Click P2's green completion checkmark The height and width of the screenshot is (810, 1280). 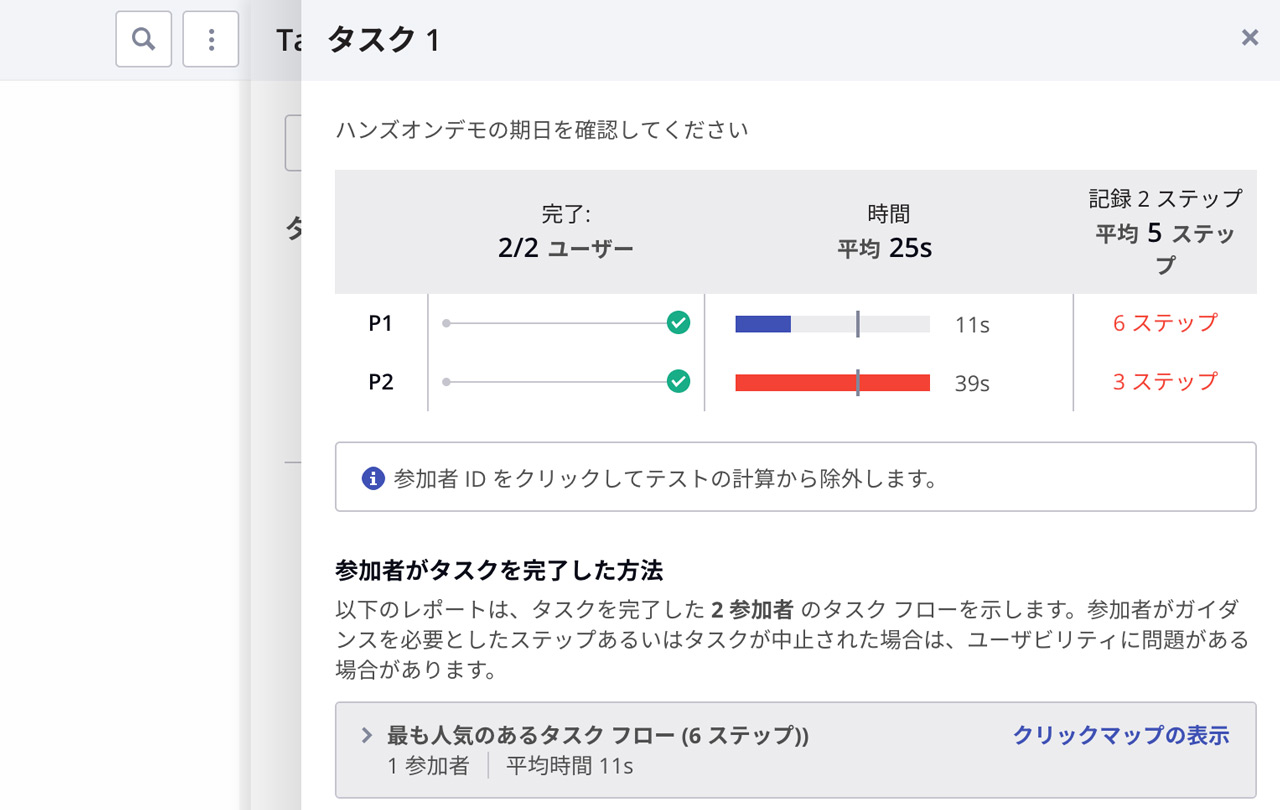coord(678,382)
